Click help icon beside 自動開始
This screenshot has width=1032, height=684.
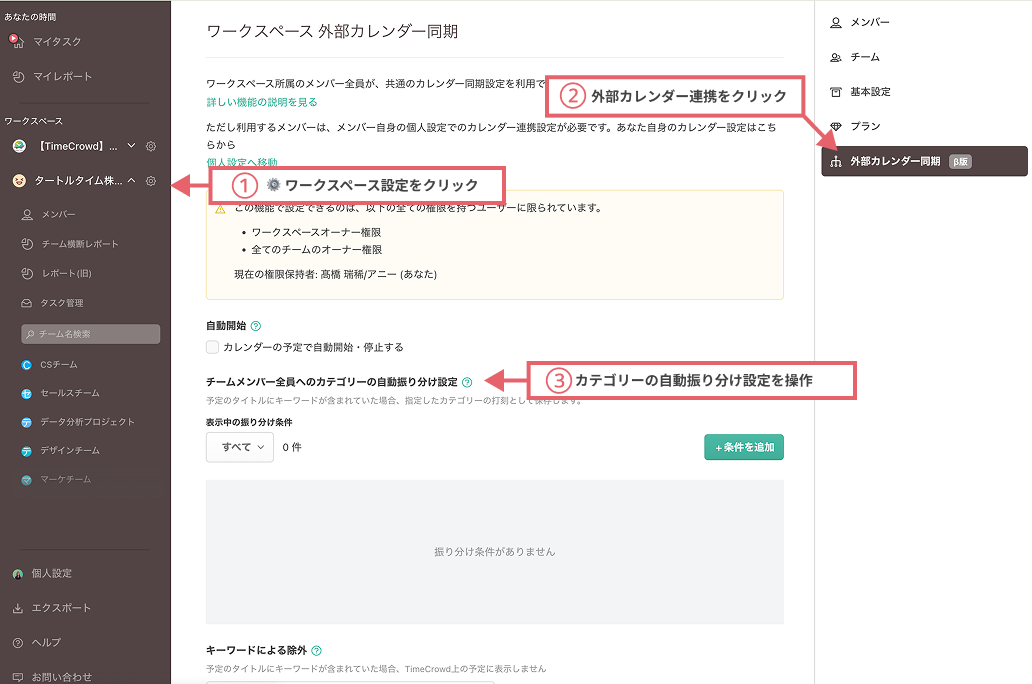tap(256, 326)
